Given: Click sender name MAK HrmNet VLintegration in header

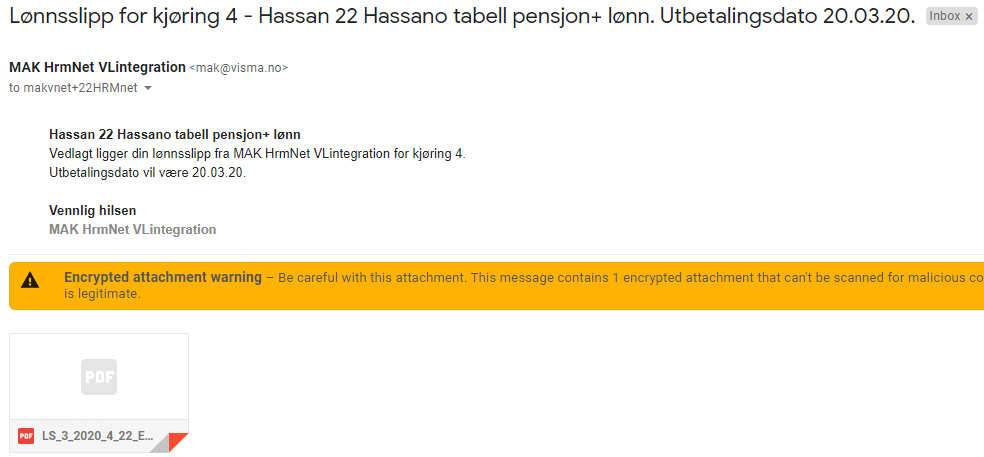Looking at the screenshot, I should (97, 67).
